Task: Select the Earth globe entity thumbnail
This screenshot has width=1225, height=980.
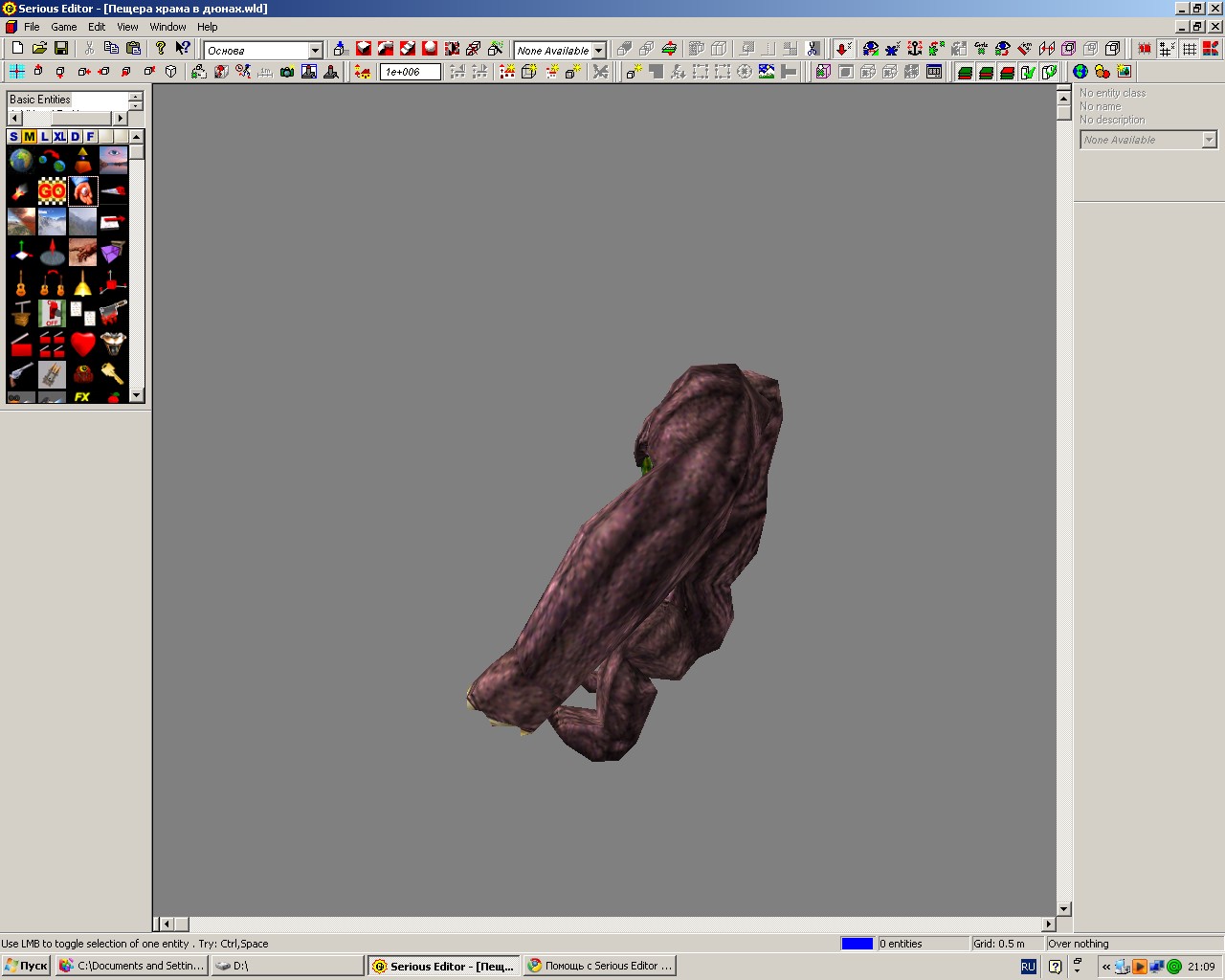Action: tap(21, 160)
